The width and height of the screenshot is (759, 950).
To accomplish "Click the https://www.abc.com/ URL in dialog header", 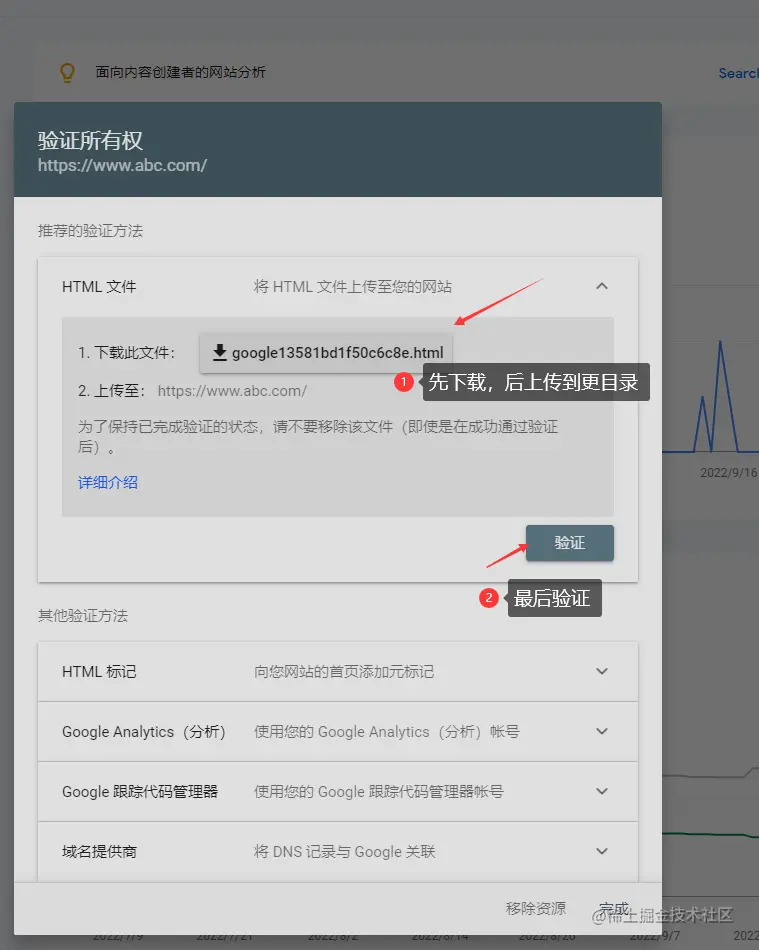I will click(x=122, y=165).
